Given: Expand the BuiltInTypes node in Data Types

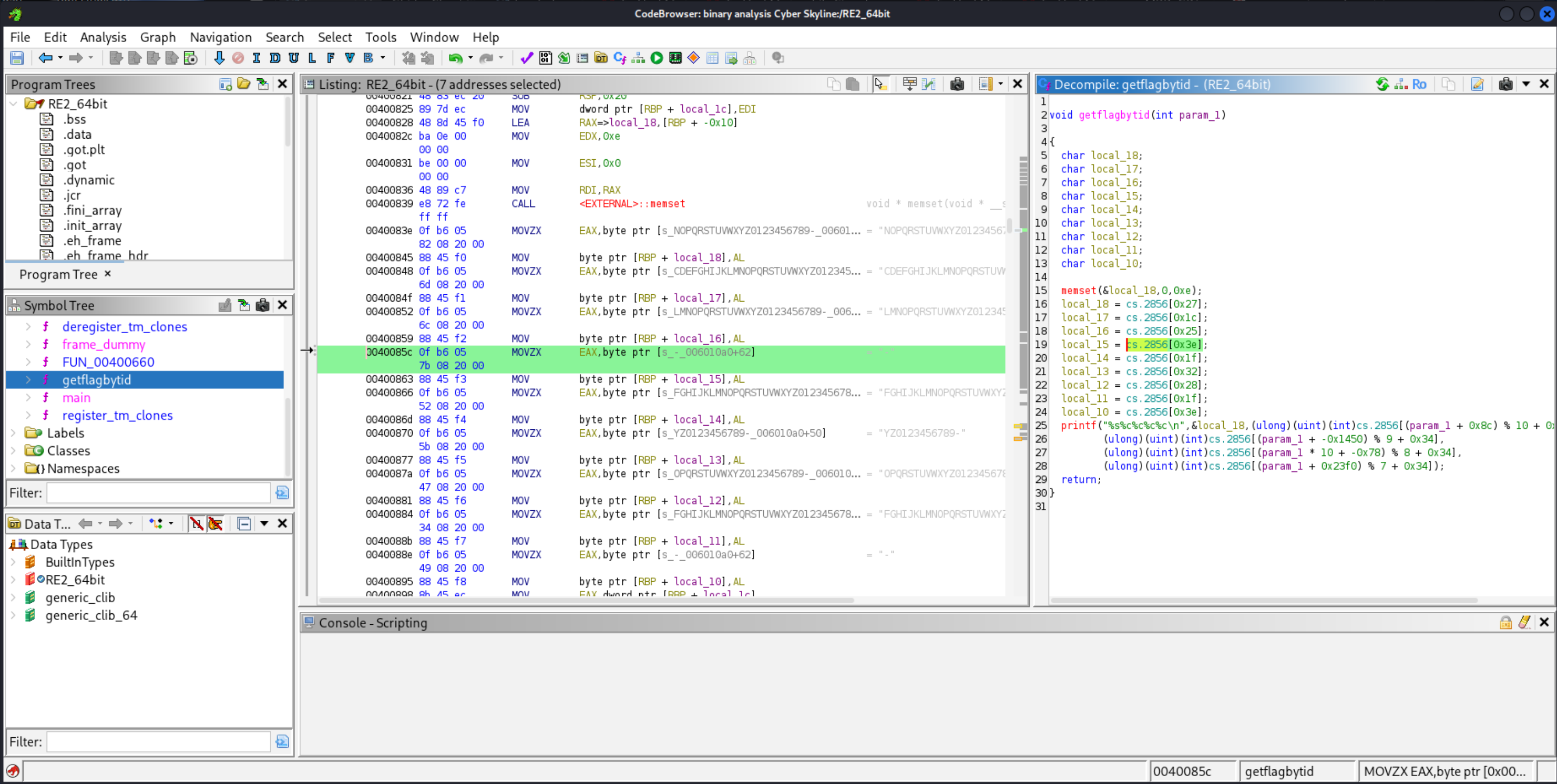Looking at the screenshot, I should (13, 562).
